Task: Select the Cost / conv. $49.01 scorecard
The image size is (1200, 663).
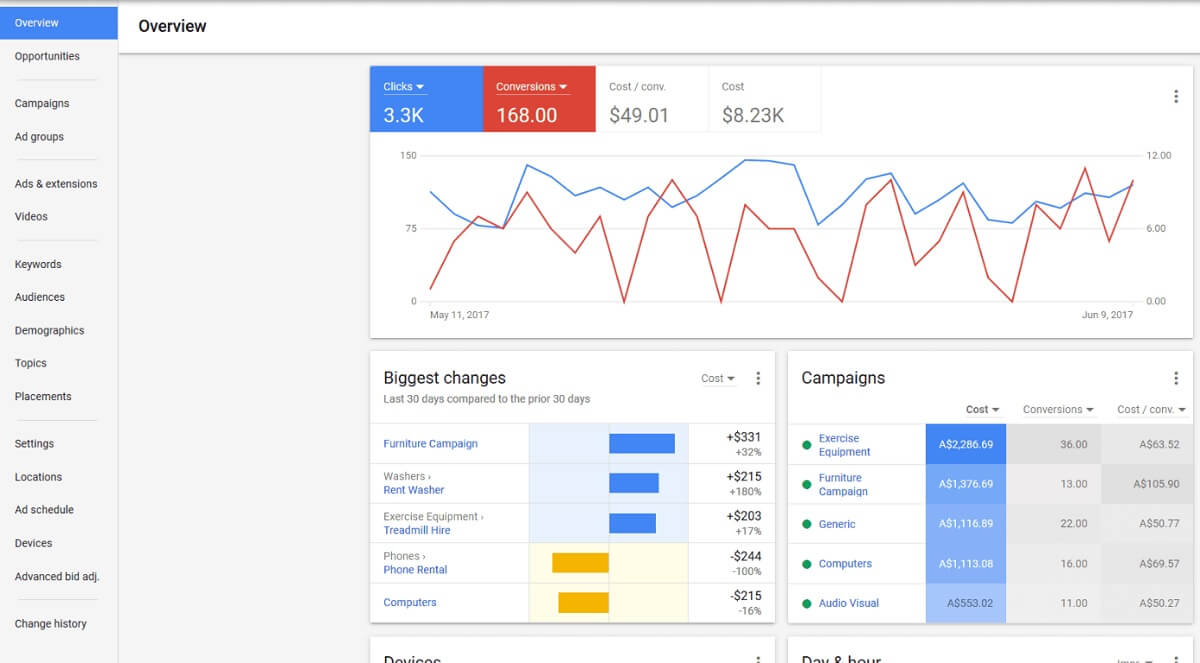Action: click(652, 99)
